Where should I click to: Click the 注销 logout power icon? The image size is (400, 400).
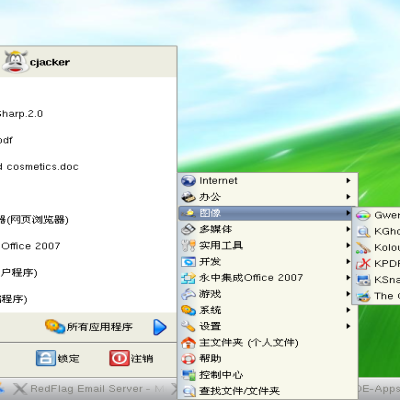click(x=119, y=358)
